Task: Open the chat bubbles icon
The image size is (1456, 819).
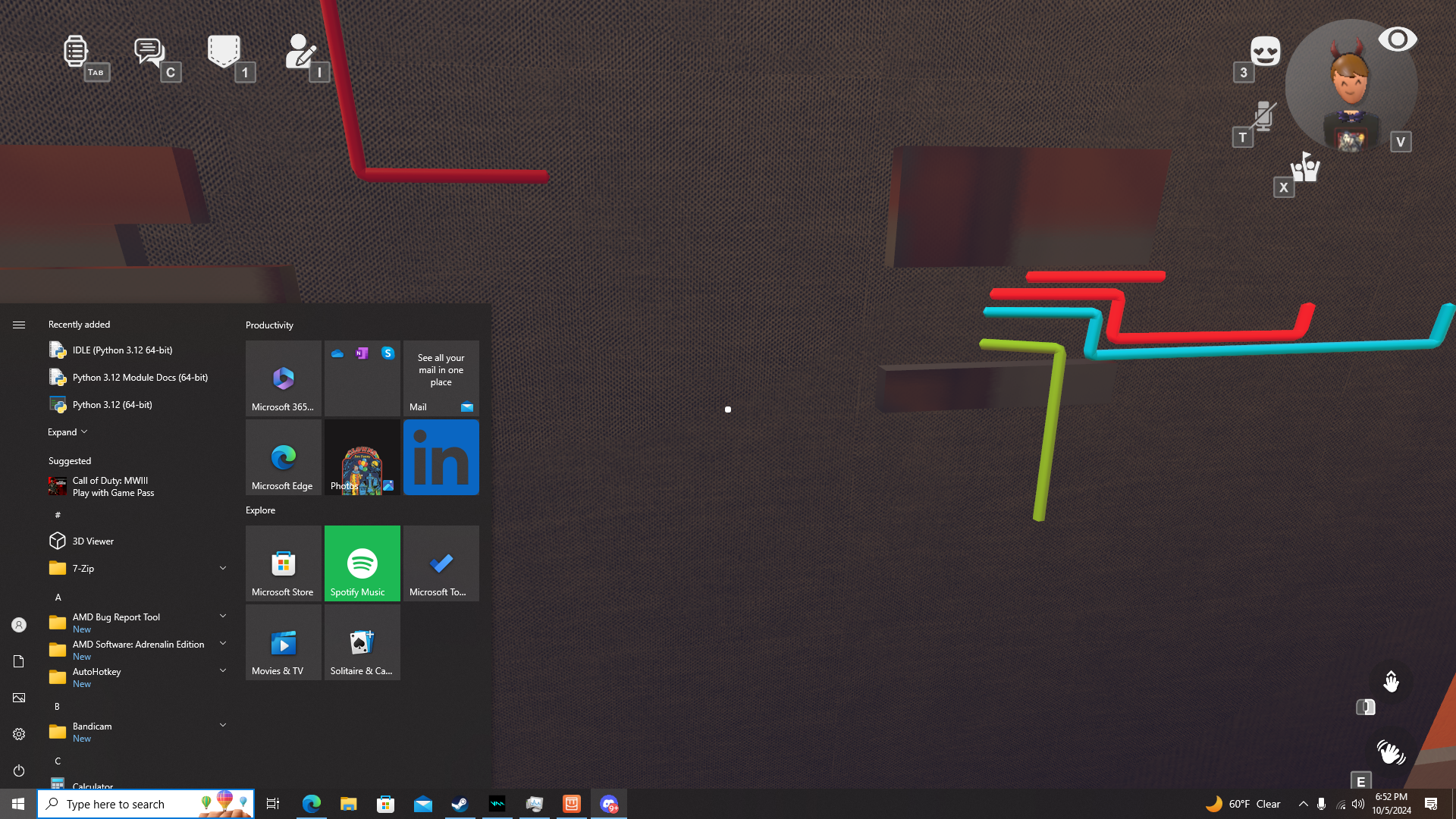Action: click(x=149, y=52)
